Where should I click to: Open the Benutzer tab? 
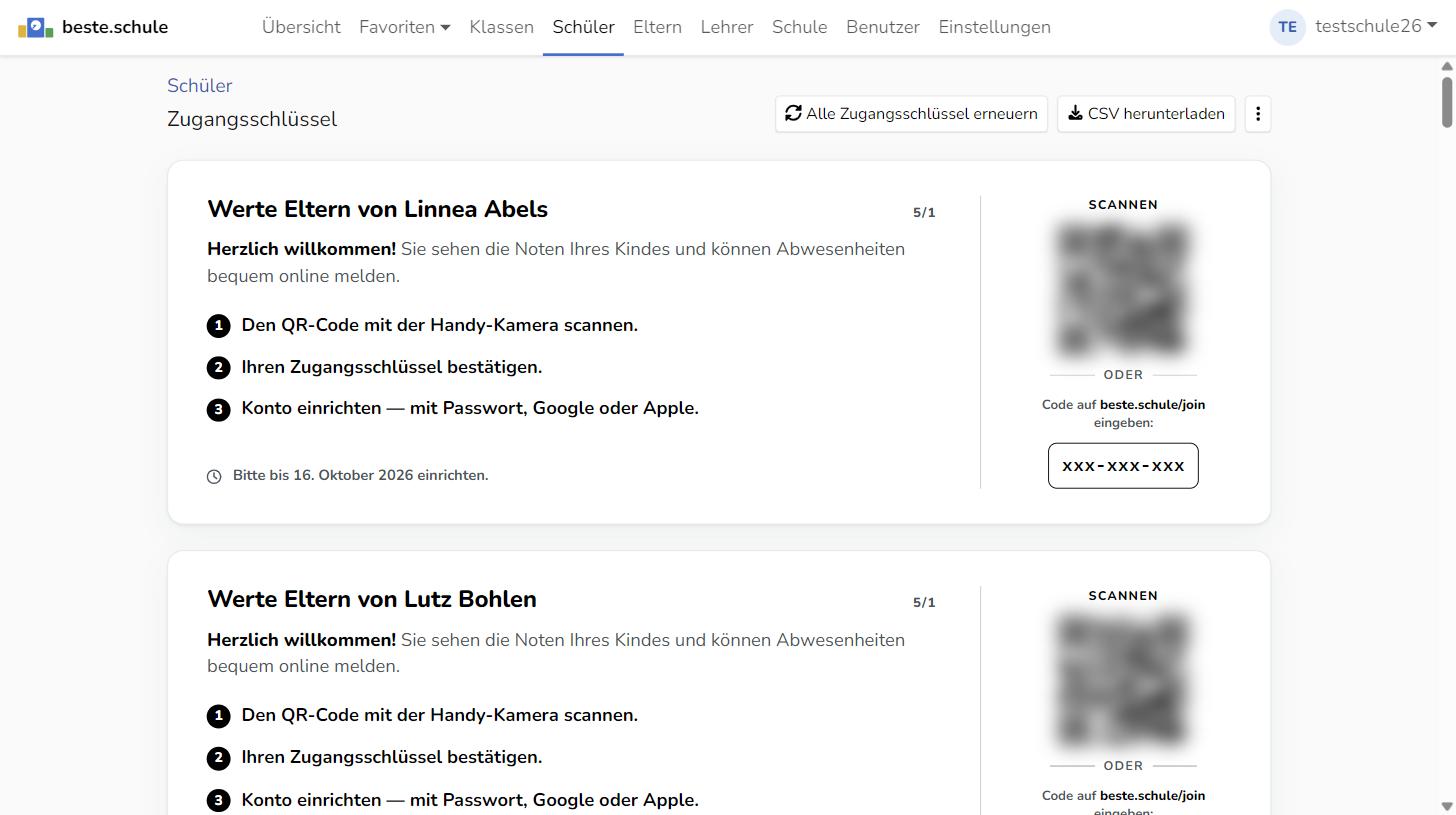tap(882, 27)
